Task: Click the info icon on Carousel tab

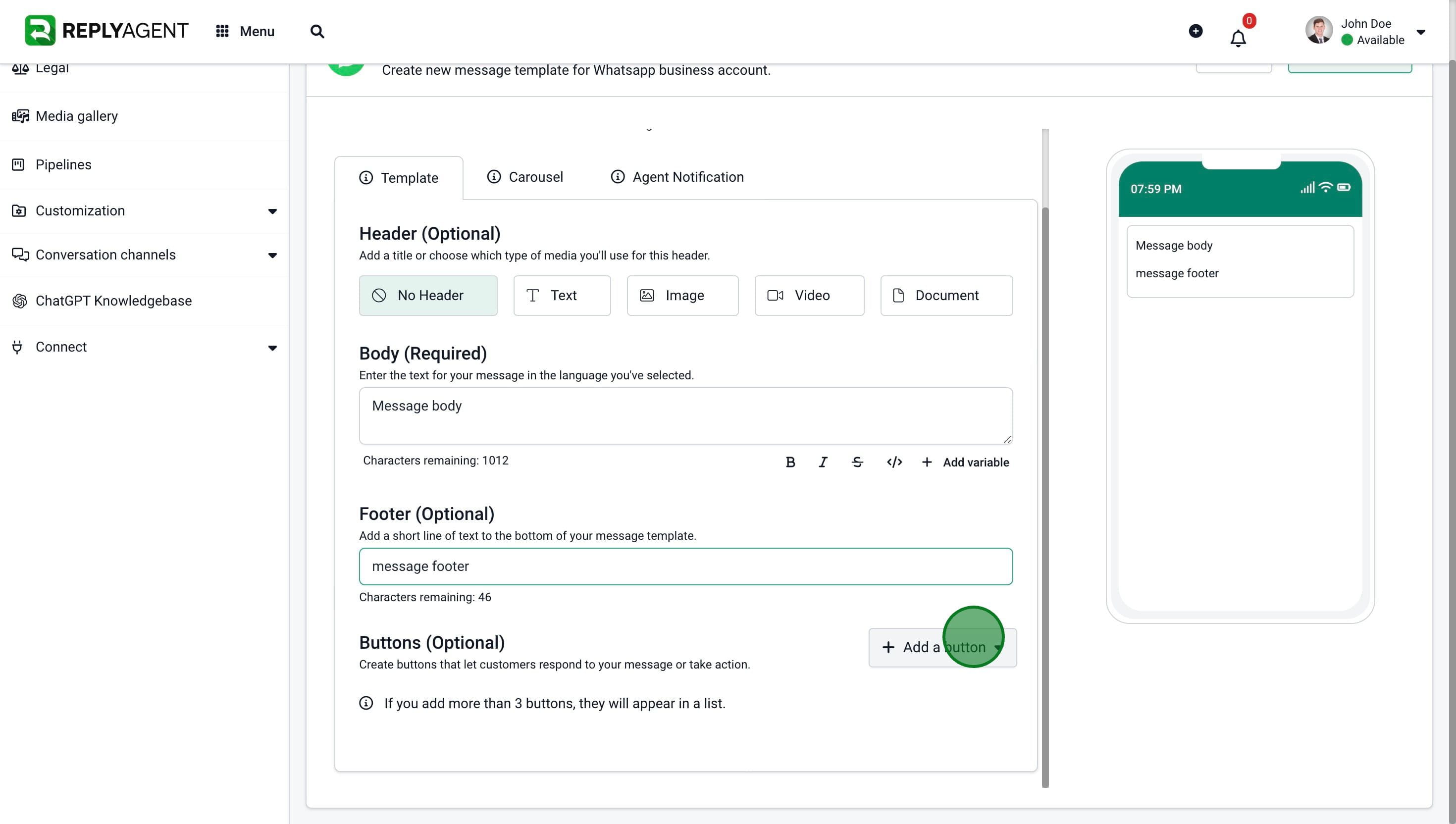Action: coord(494,177)
